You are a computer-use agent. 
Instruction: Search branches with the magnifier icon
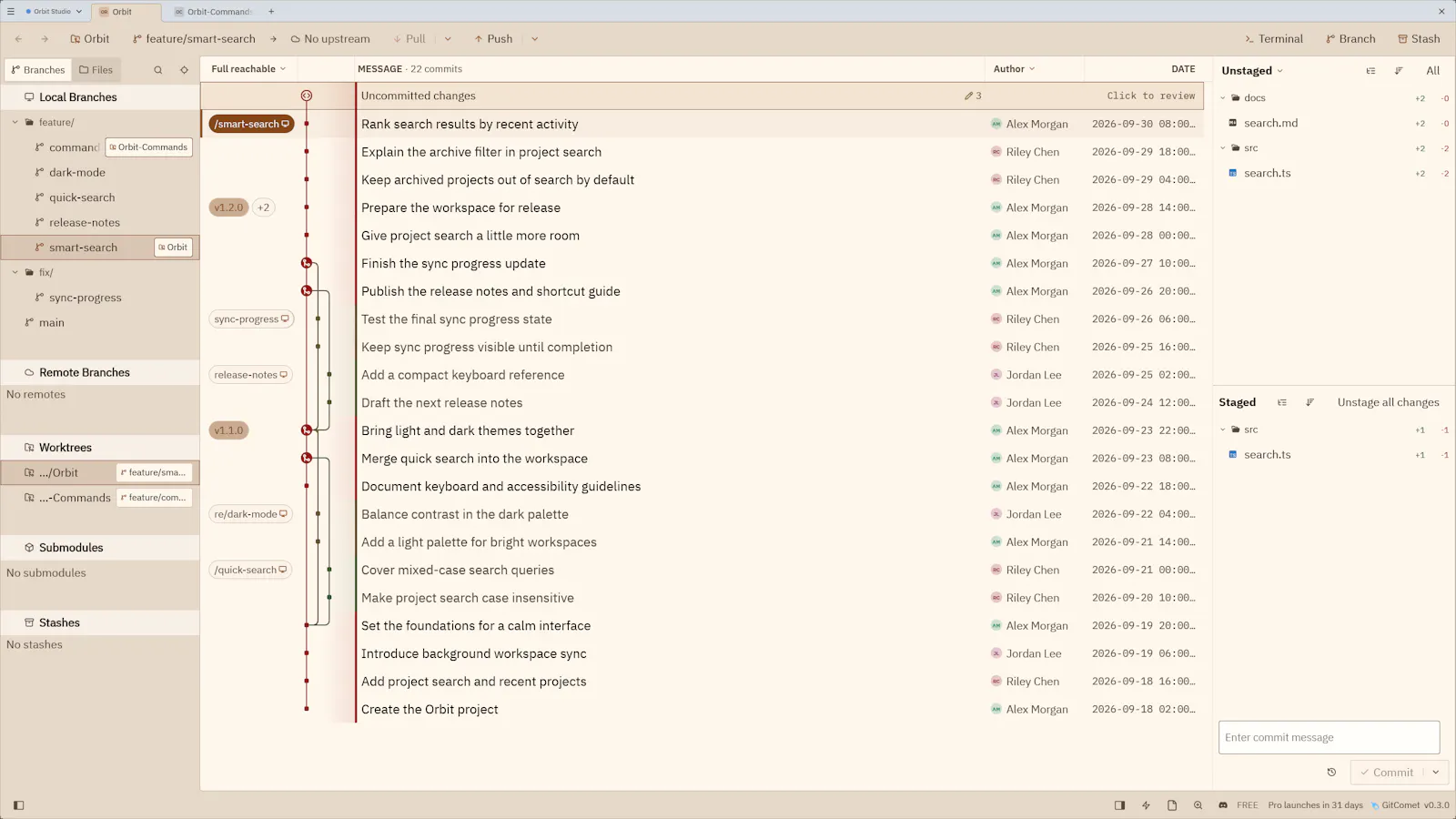coord(158,70)
